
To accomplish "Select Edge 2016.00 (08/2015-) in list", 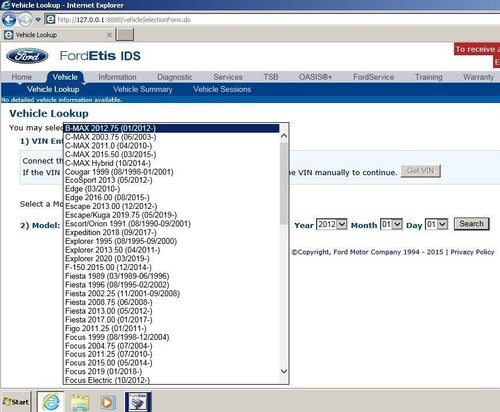I will [172, 198].
